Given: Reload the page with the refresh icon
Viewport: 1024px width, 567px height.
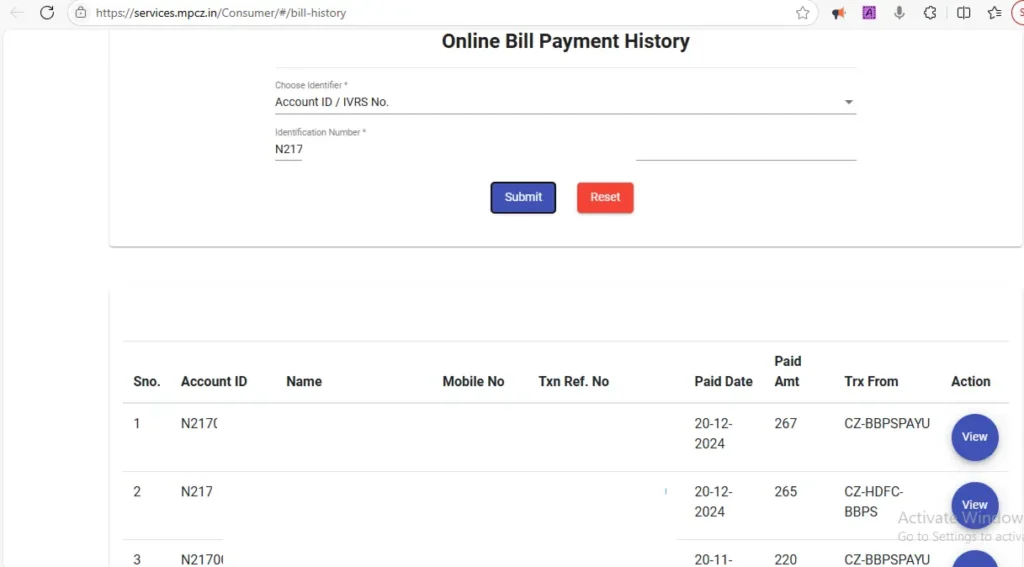Looking at the screenshot, I should pos(47,13).
